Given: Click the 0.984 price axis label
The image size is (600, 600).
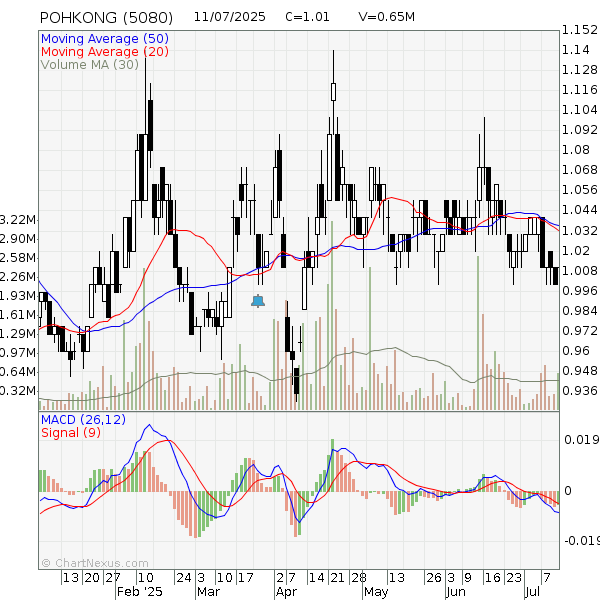Looking at the screenshot, I should pyautogui.click(x=579, y=310).
